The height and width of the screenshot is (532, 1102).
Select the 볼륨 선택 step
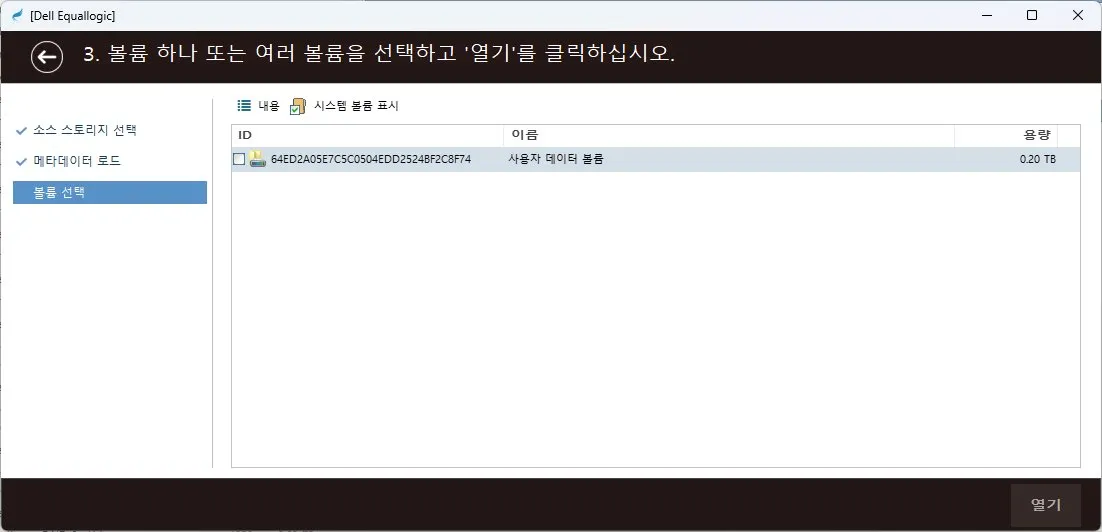110,193
